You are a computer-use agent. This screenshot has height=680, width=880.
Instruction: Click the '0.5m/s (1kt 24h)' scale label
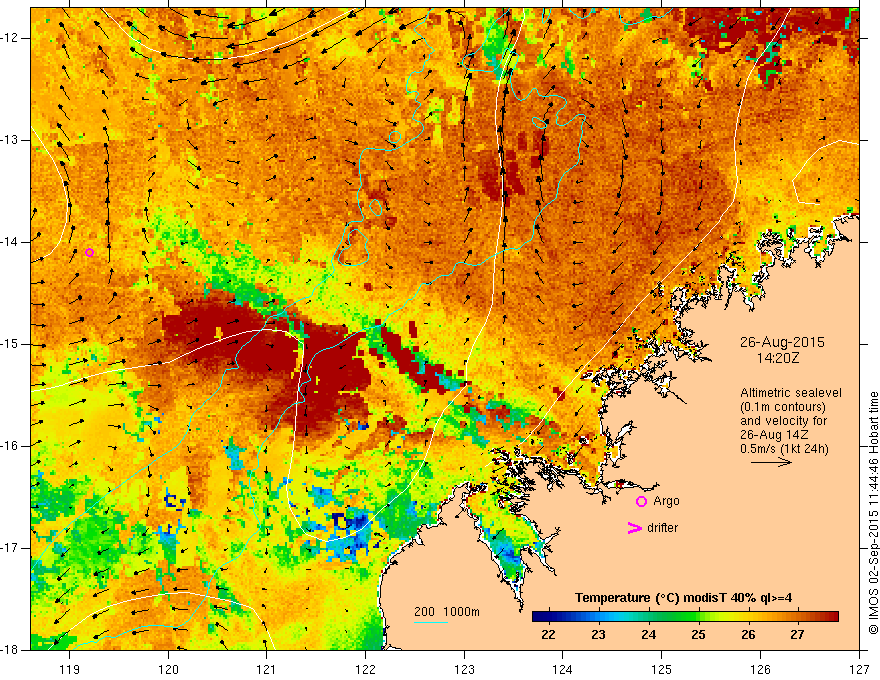click(x=785, y=449)
